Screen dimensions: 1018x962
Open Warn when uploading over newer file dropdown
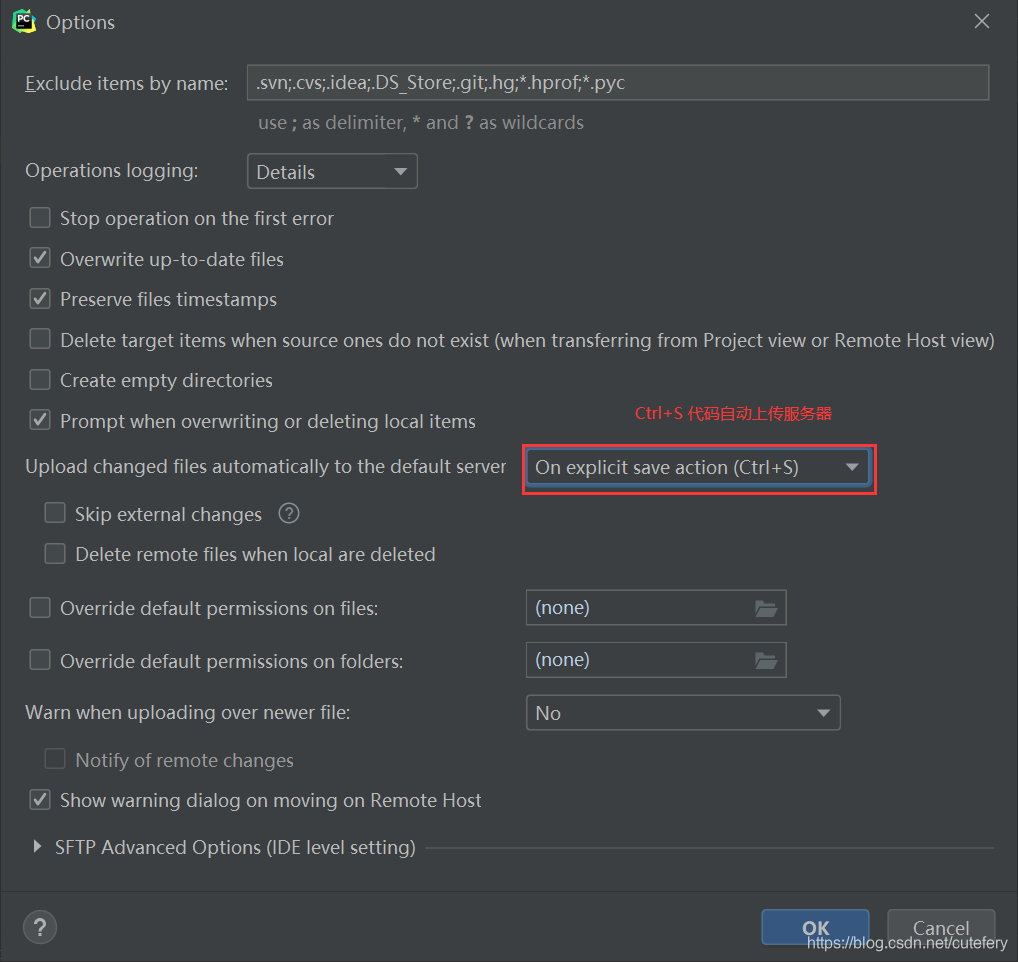coord(683,713)
